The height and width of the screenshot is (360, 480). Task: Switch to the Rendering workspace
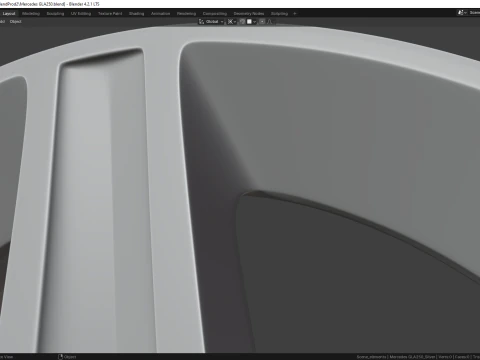(186, 14)
